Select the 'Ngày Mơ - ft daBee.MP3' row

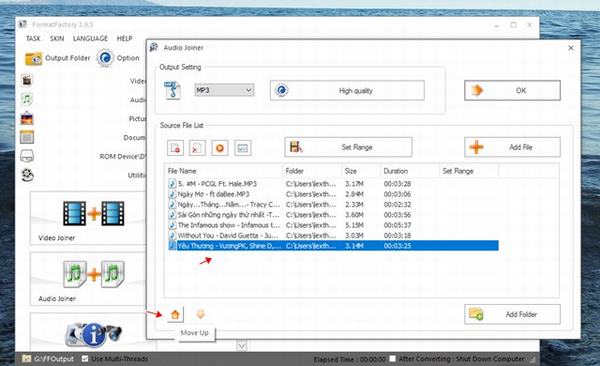pyautogui.click(x=333, y=194)
